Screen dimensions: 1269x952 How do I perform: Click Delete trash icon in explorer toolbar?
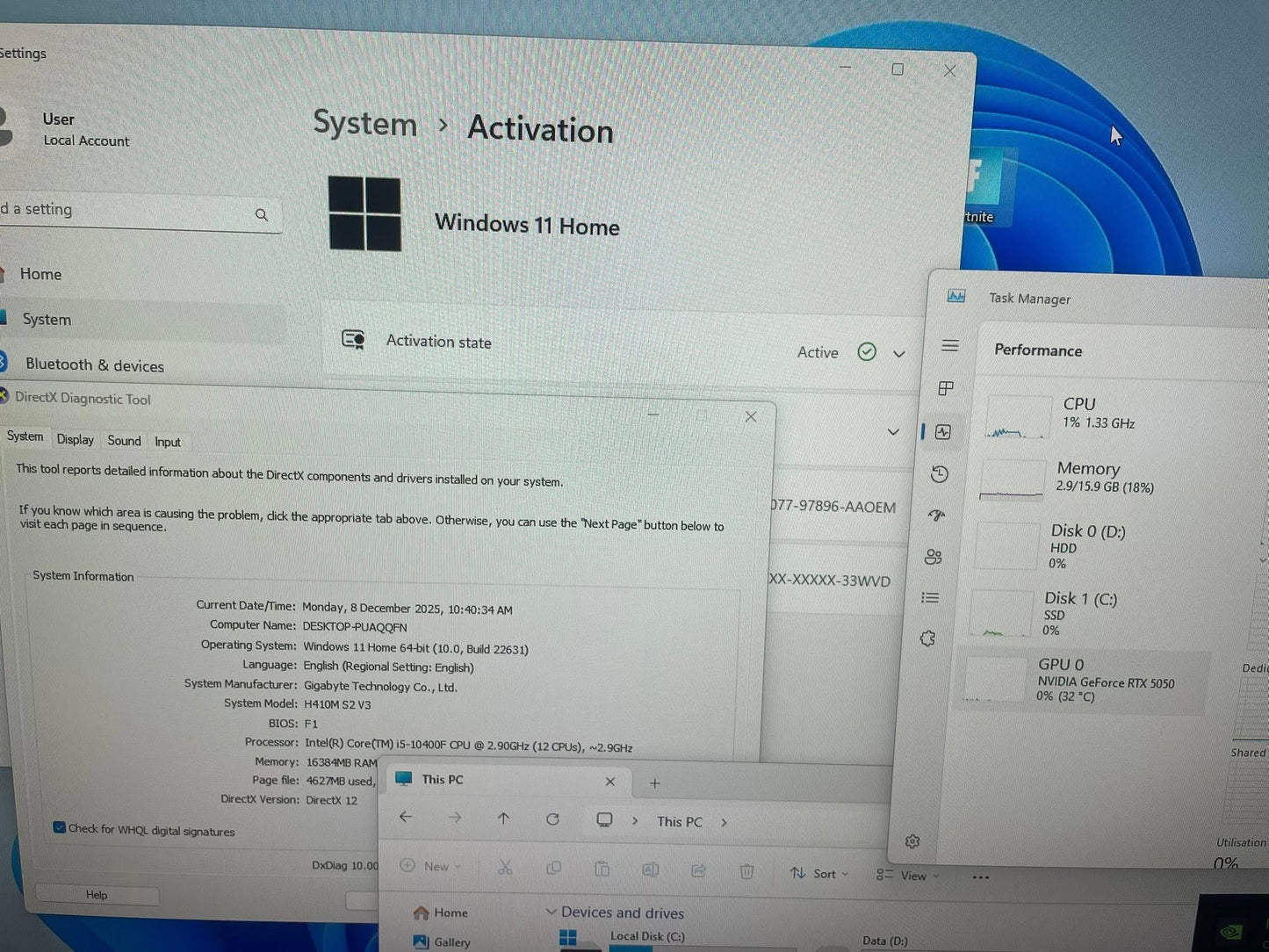[746, 871]
